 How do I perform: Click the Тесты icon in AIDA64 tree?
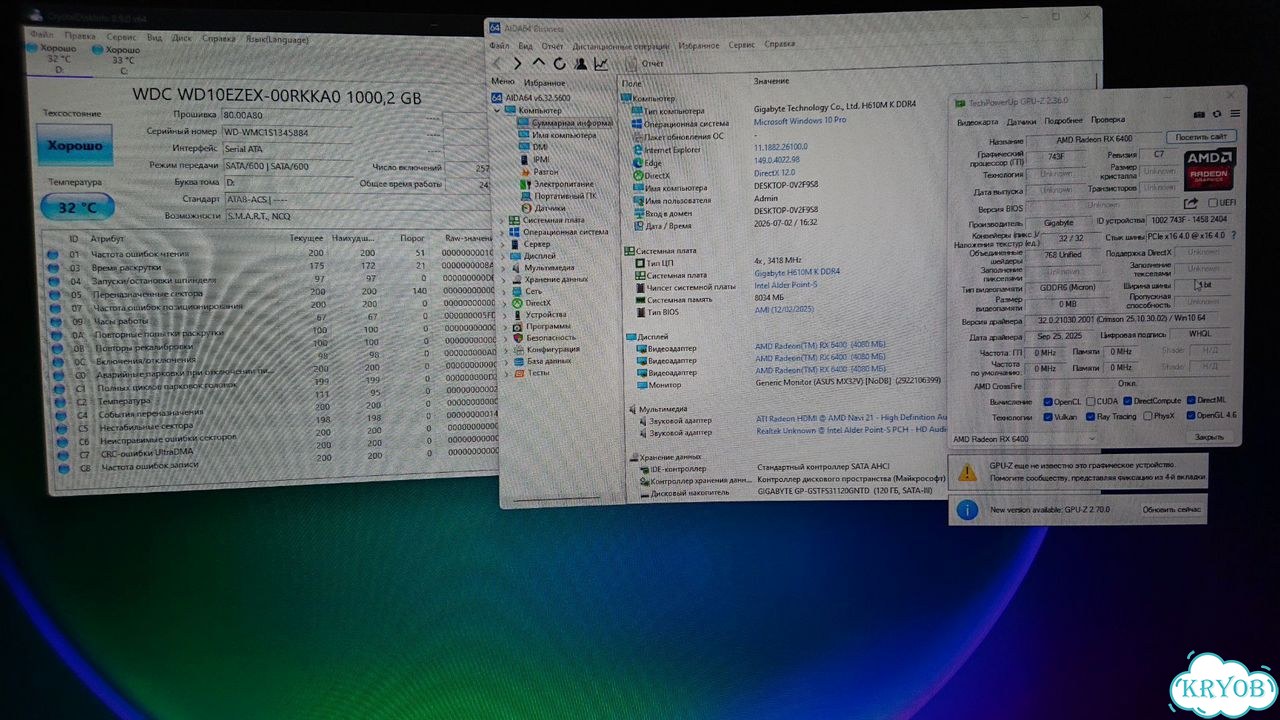[518, 373]
